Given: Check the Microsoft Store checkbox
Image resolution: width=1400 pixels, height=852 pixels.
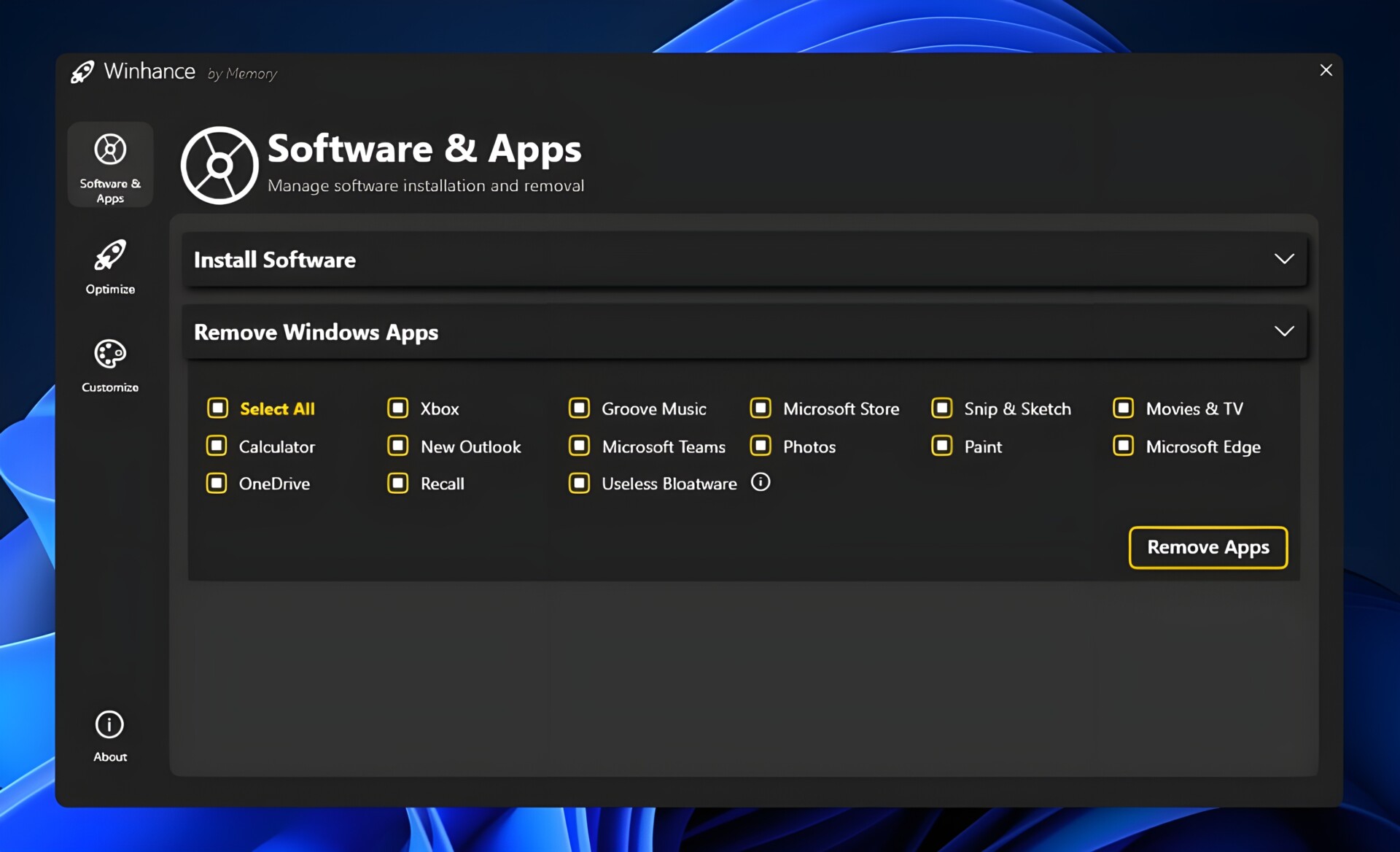Looking at the screenshot, I should pyautogui.click(x=761, y=408).
